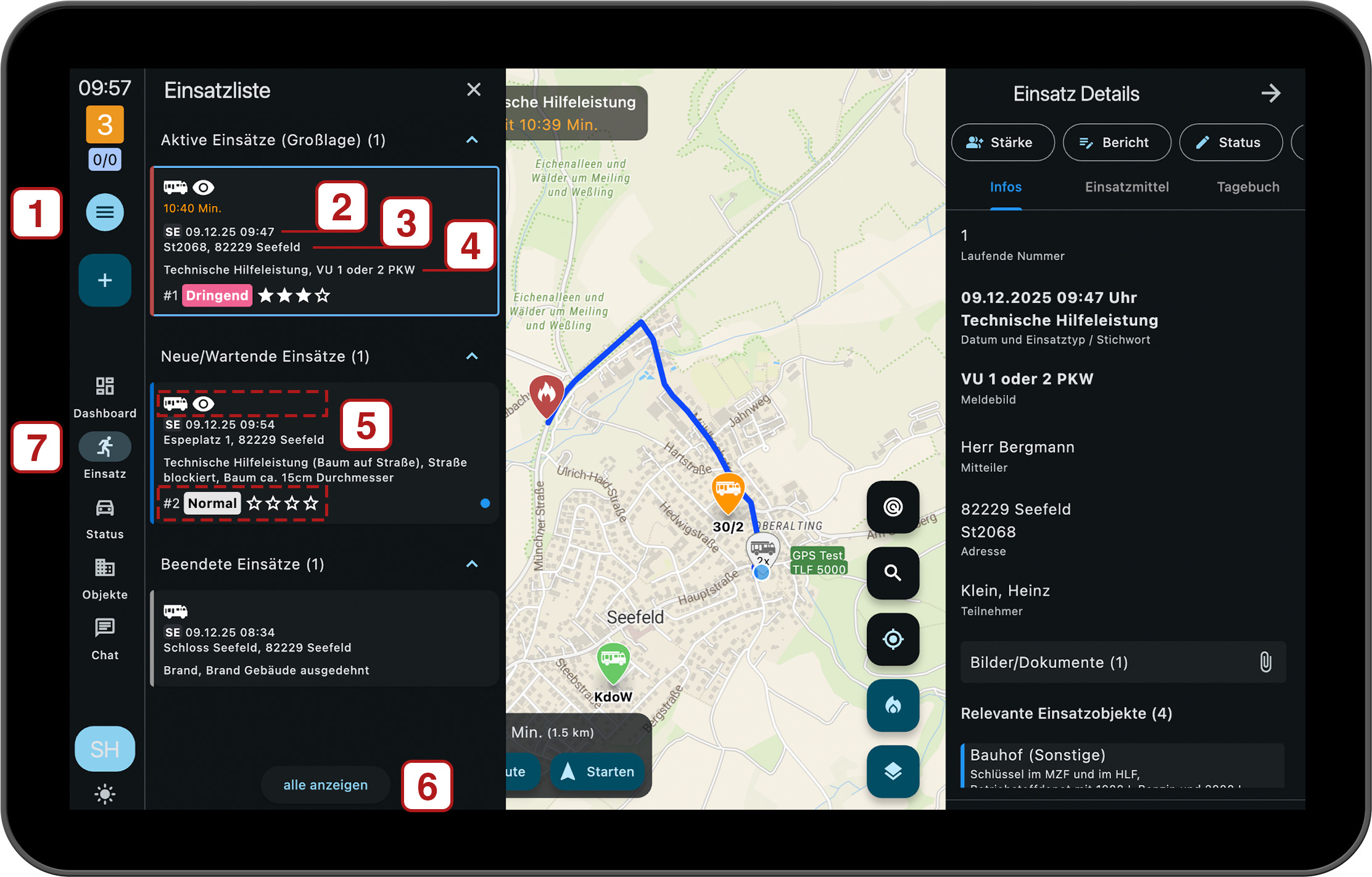Click the map search magnifier button
The height and width of the screenshot is (877, 1372).
click(892, 573)
